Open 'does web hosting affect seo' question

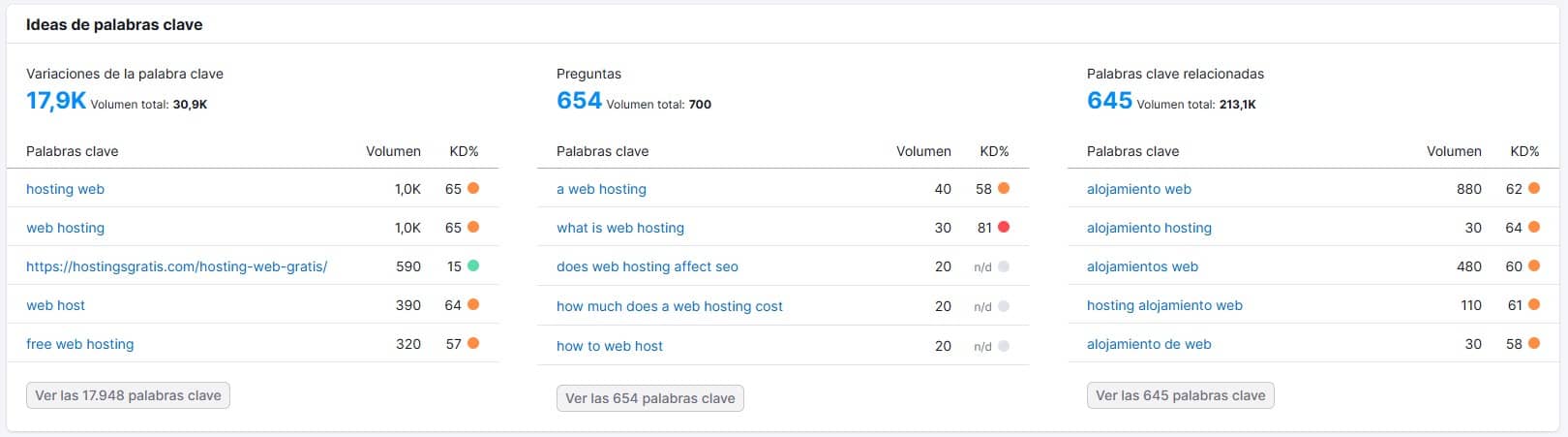pos(648,266)
